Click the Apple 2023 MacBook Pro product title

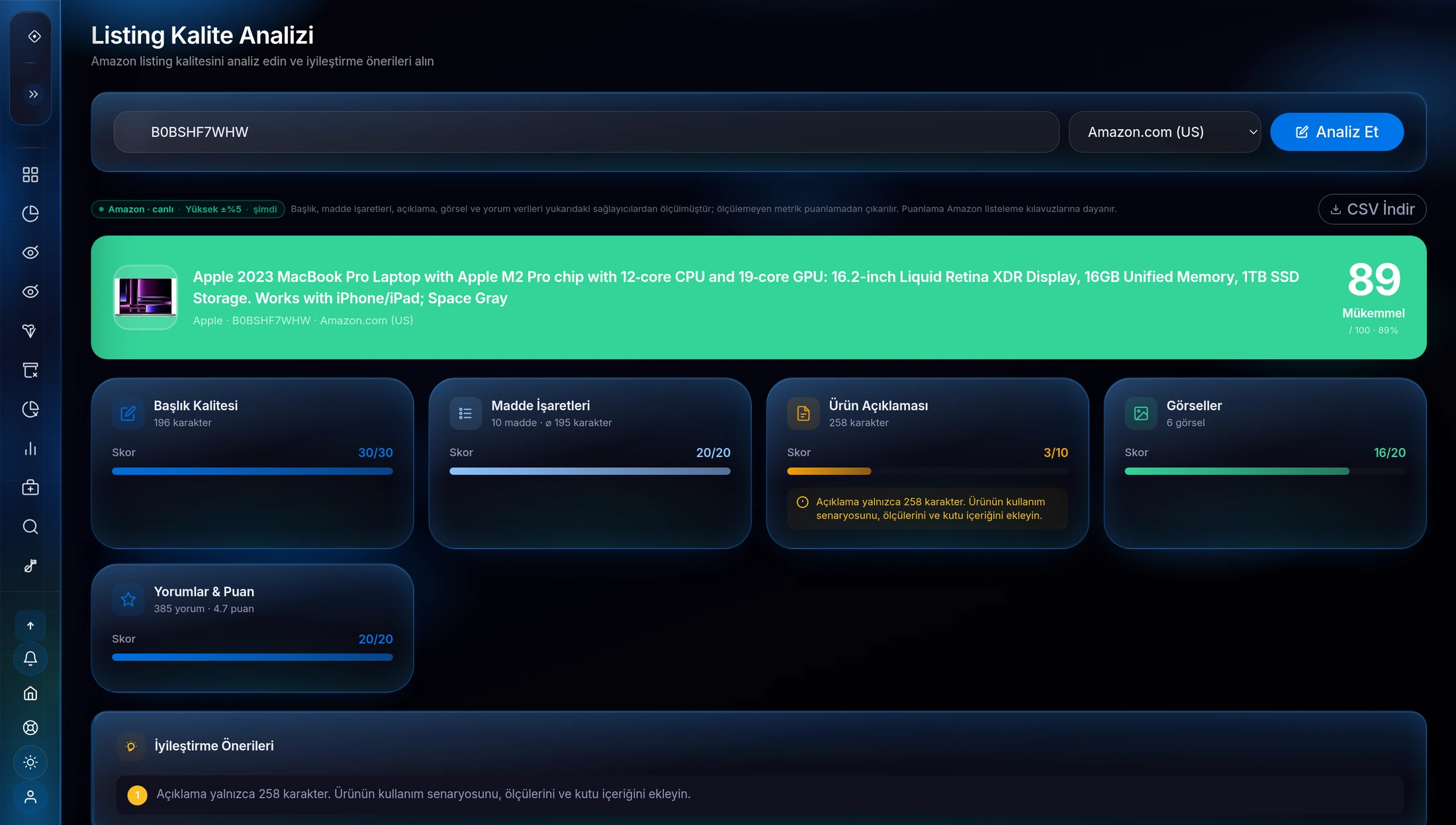click(x=746, y=287)
